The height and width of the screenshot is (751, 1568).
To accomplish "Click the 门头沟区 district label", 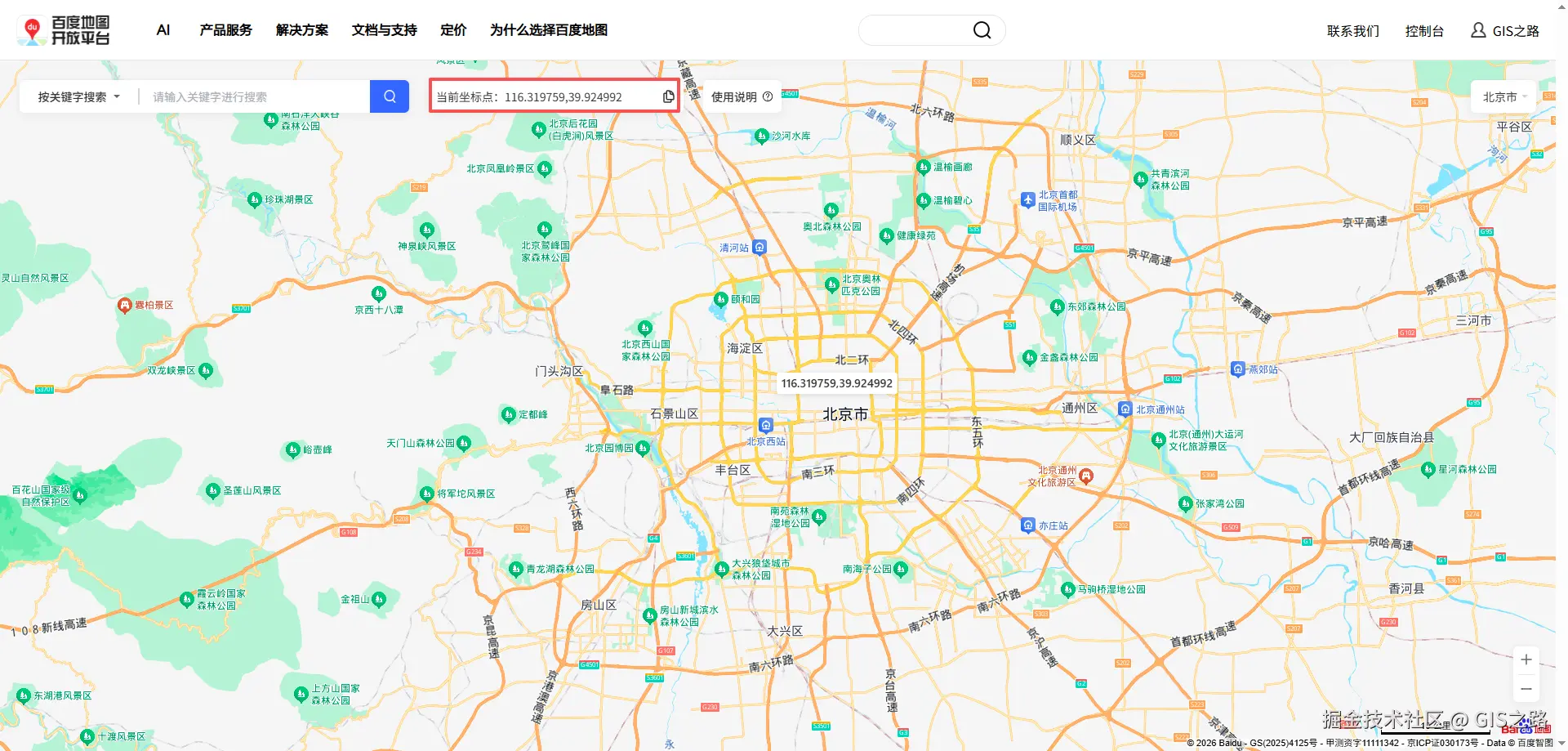I will point(559,371).
